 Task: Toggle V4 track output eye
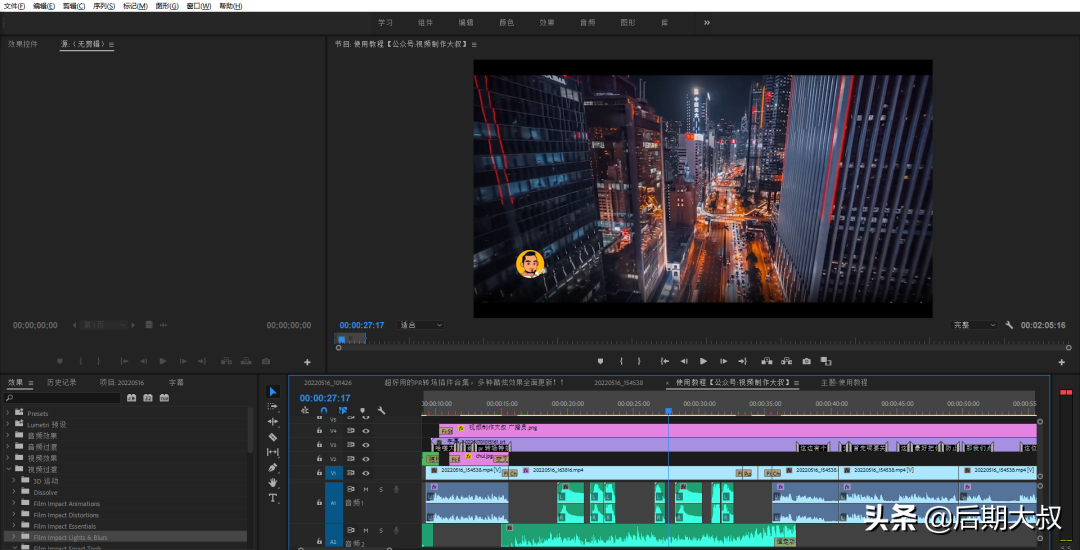(x=366, y=431)
